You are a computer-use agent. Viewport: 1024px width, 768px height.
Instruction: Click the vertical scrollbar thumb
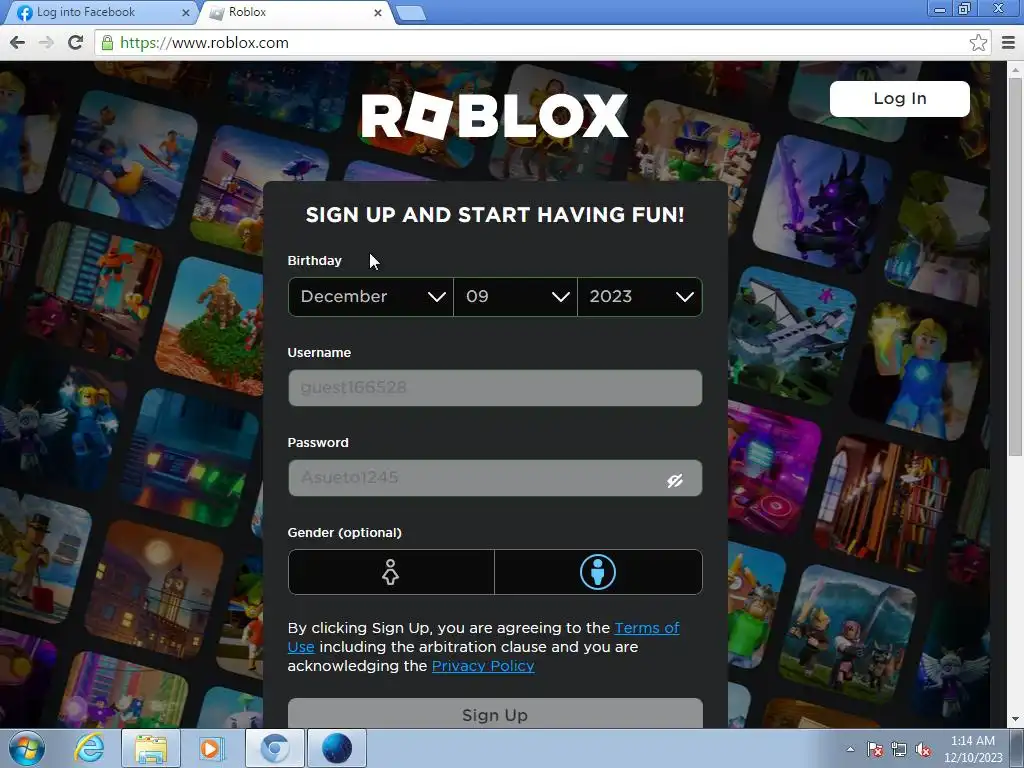(x=1015, y=268)
